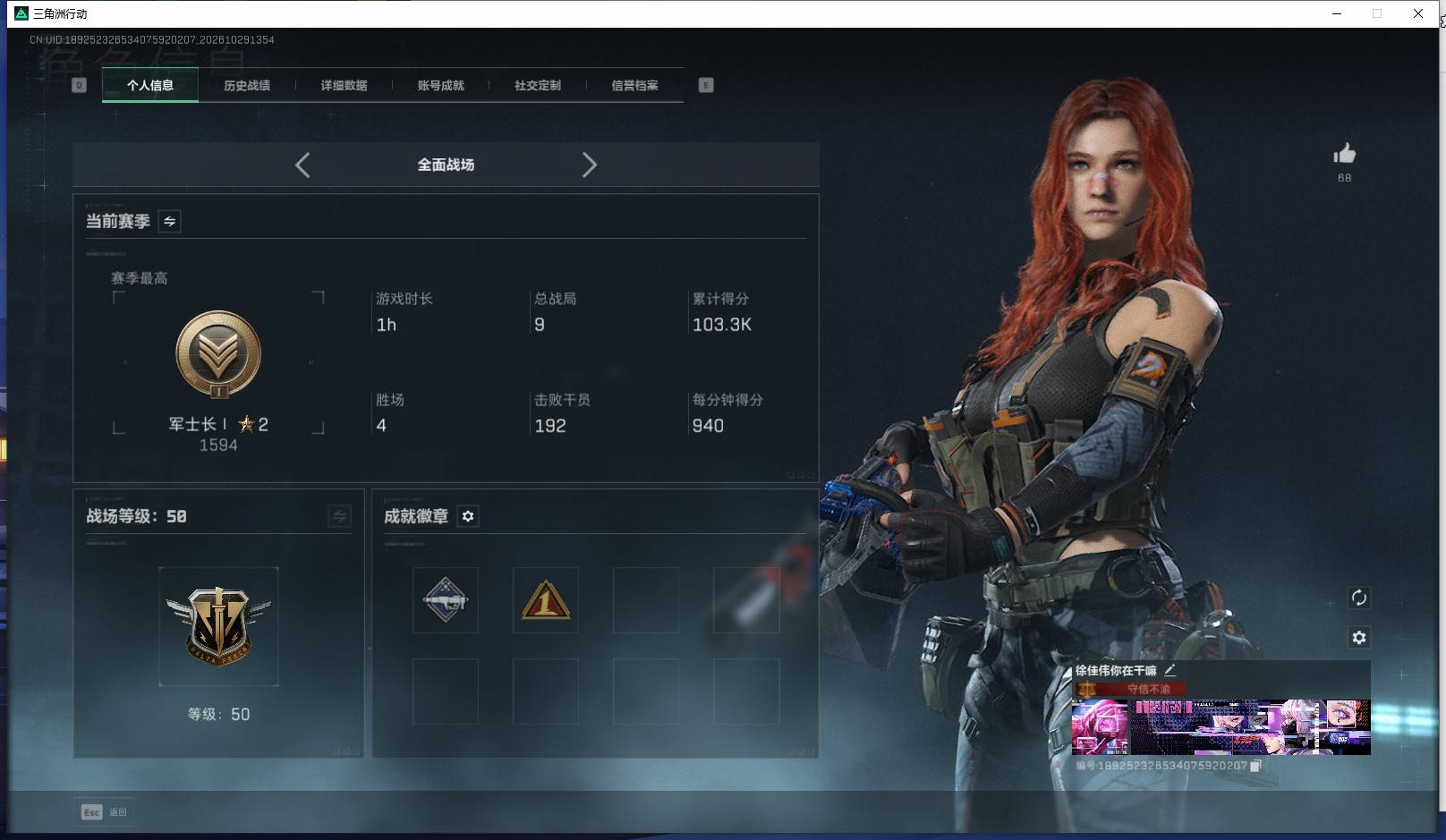Click the 守信不渝 credit title badge

(1132, 689)
